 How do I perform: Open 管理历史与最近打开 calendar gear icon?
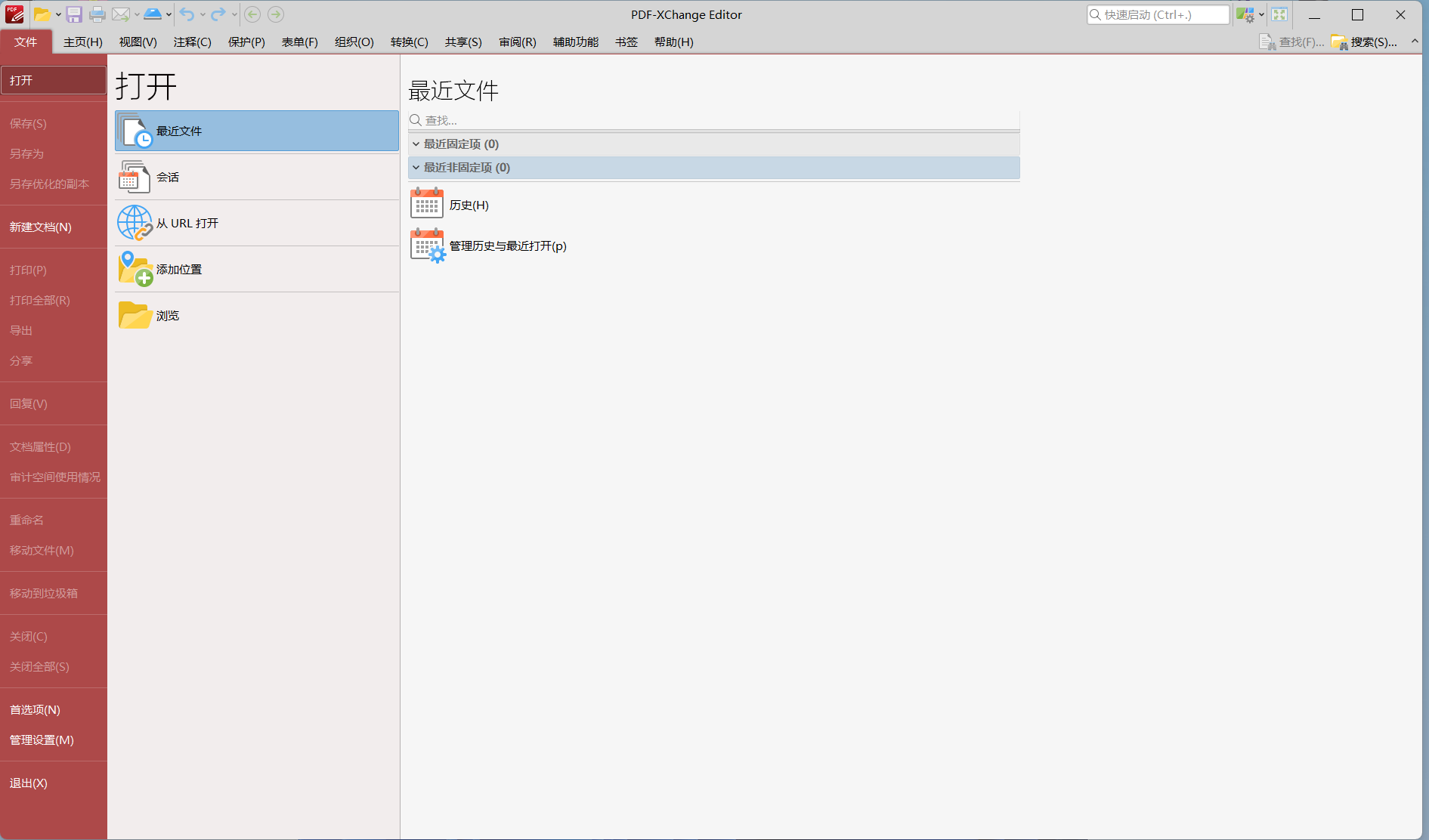(x=428, y=246)
